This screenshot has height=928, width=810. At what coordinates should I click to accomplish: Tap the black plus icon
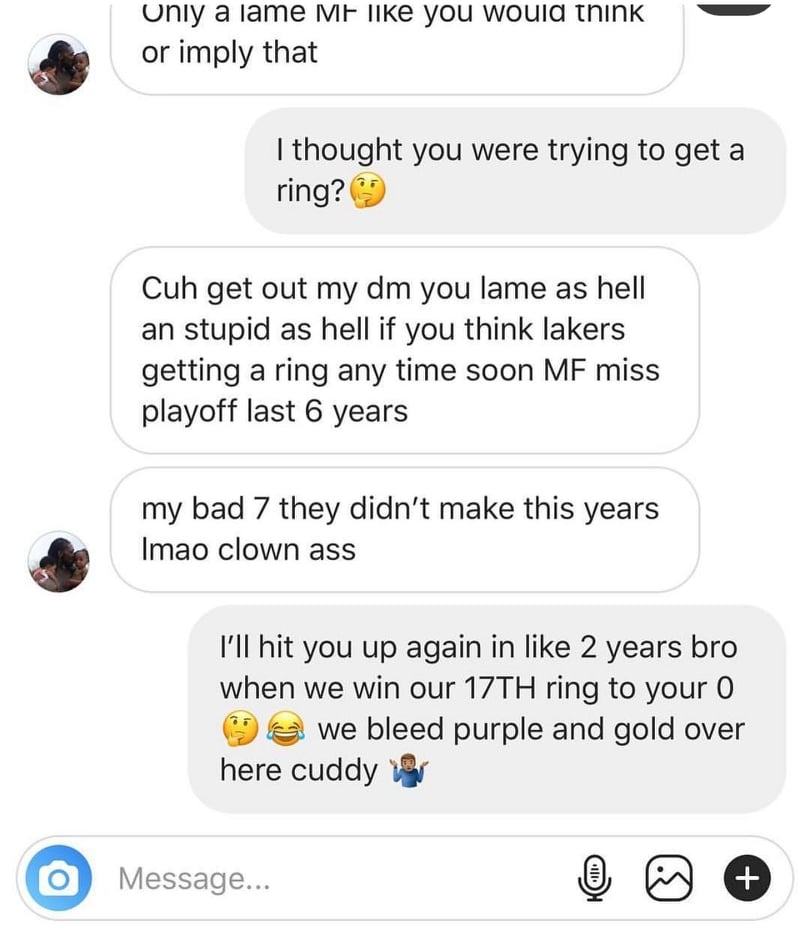tap(747, 878)
